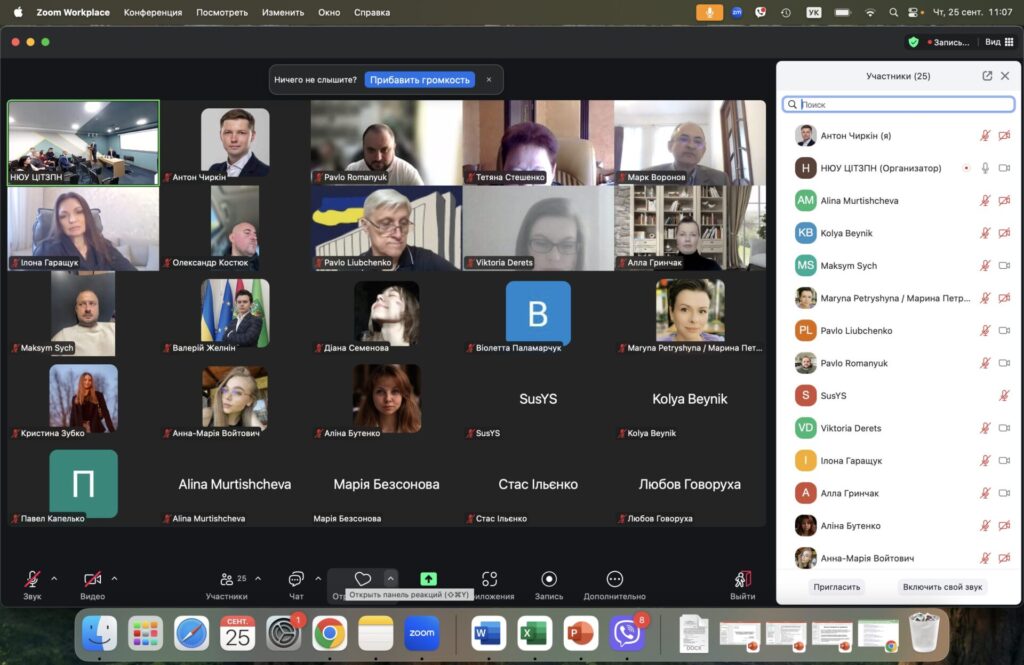Click orange microphone indicator in menu bar

(709, 12)
